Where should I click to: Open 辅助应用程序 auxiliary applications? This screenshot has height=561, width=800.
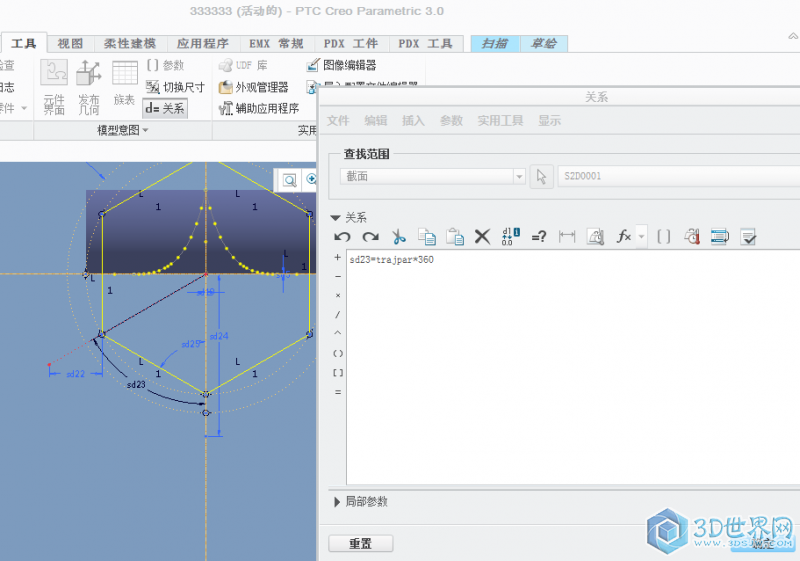[259, 108]
